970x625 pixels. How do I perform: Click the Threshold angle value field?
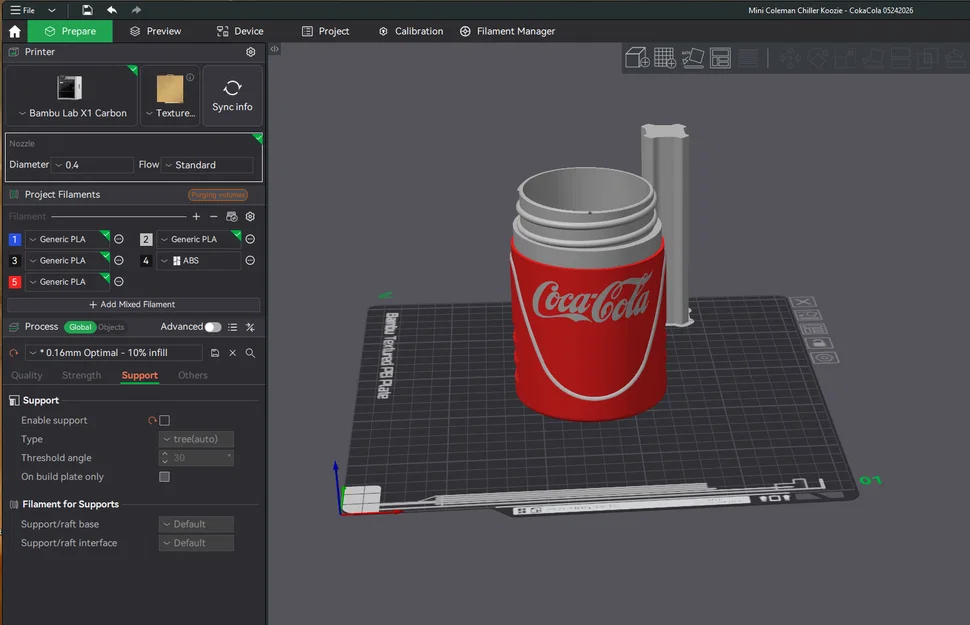pyautogui.click(x=196, y=458)
